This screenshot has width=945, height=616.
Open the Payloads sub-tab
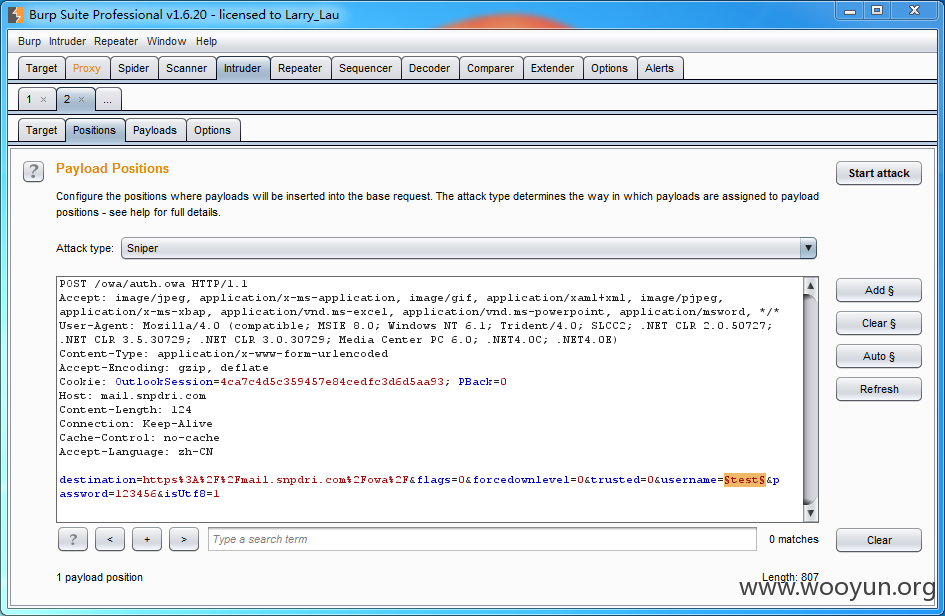click(155, 130)
